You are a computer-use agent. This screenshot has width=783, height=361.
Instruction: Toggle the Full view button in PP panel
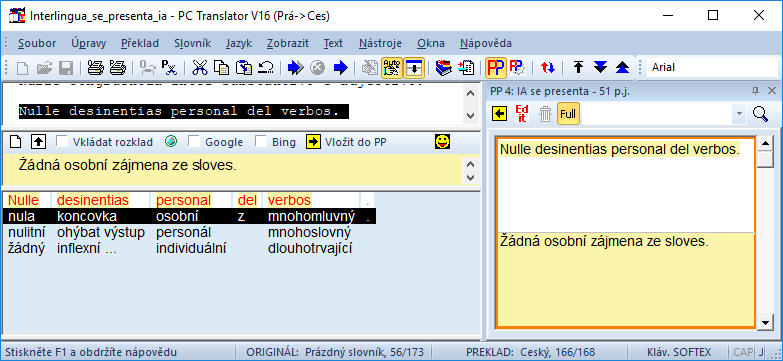coord(568,114)
